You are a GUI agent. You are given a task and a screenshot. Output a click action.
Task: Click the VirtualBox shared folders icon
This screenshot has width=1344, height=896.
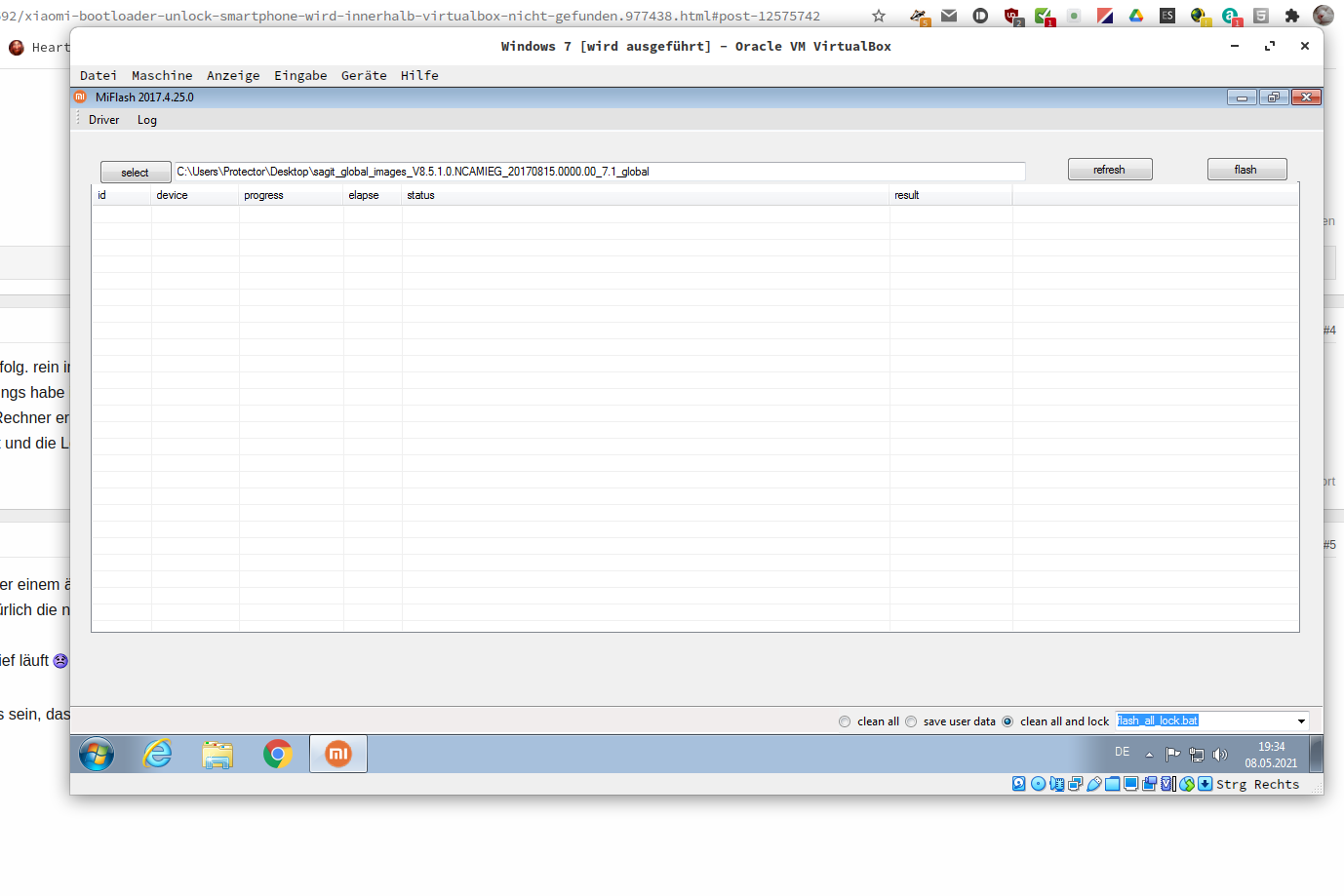point(1112,784)
